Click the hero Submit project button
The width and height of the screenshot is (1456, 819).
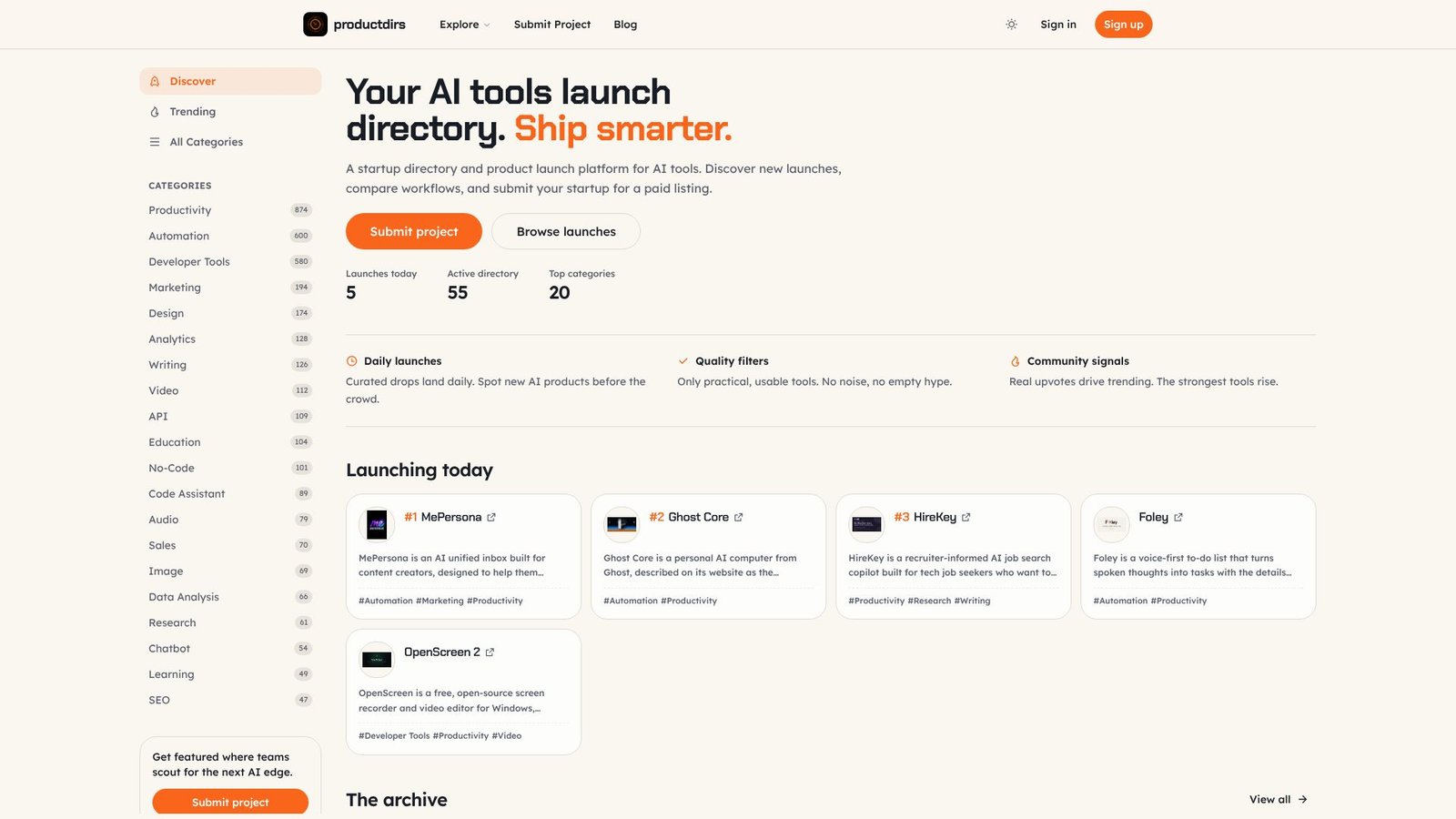click(414, 231)
